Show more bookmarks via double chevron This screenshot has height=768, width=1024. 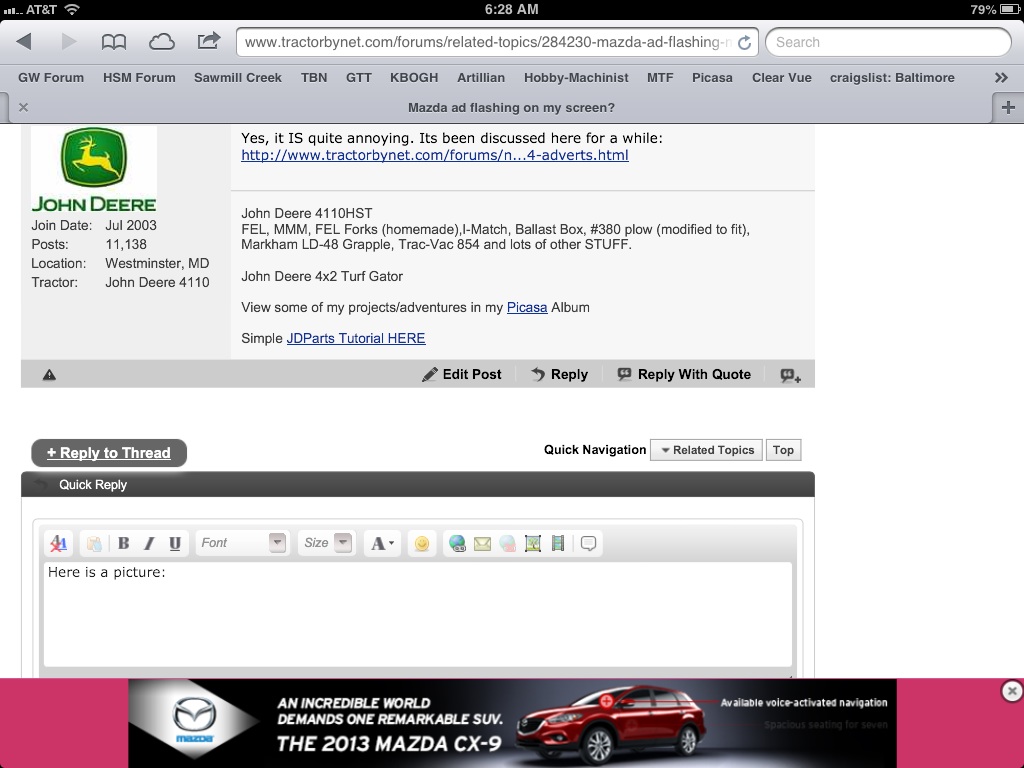[1001, 78]
